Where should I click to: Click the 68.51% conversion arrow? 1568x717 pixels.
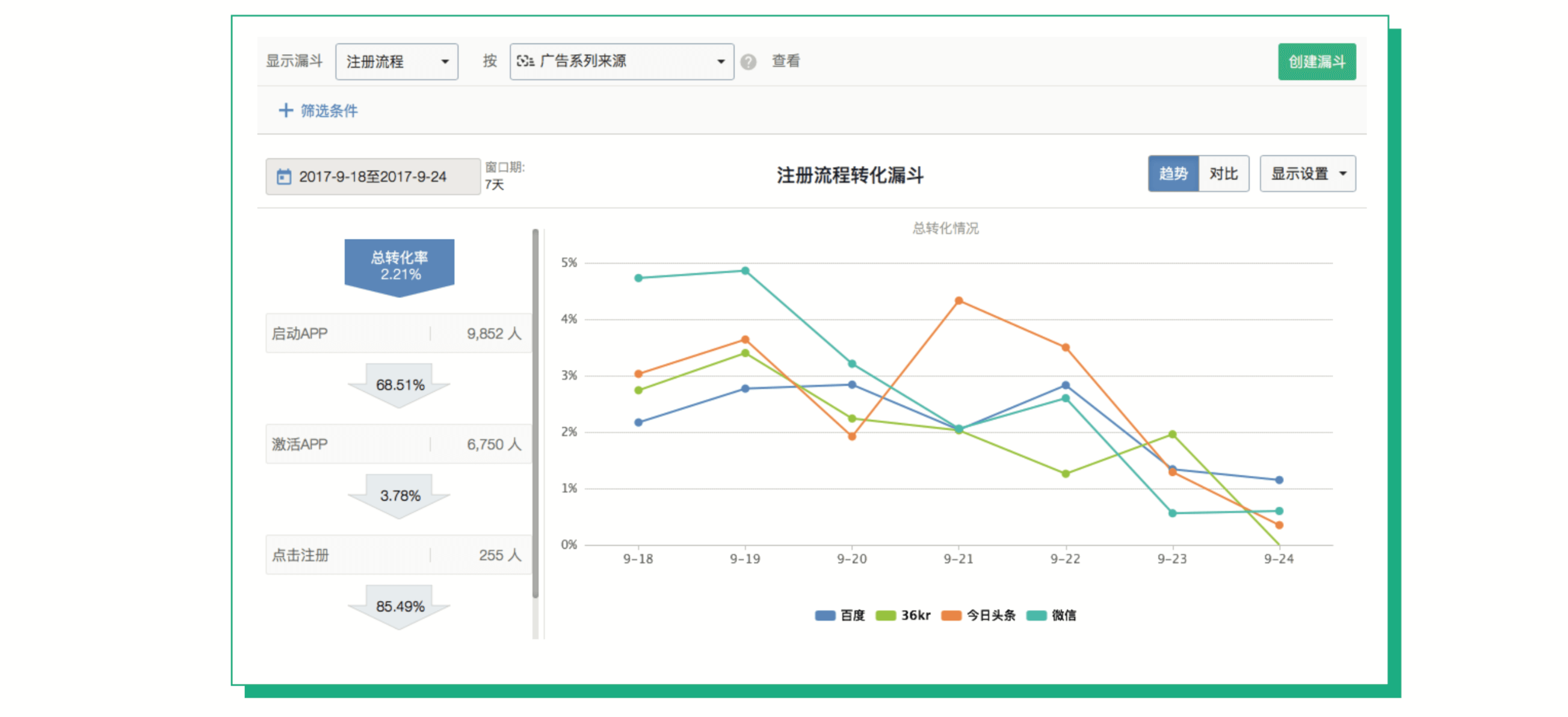click(x=400, y=386)
